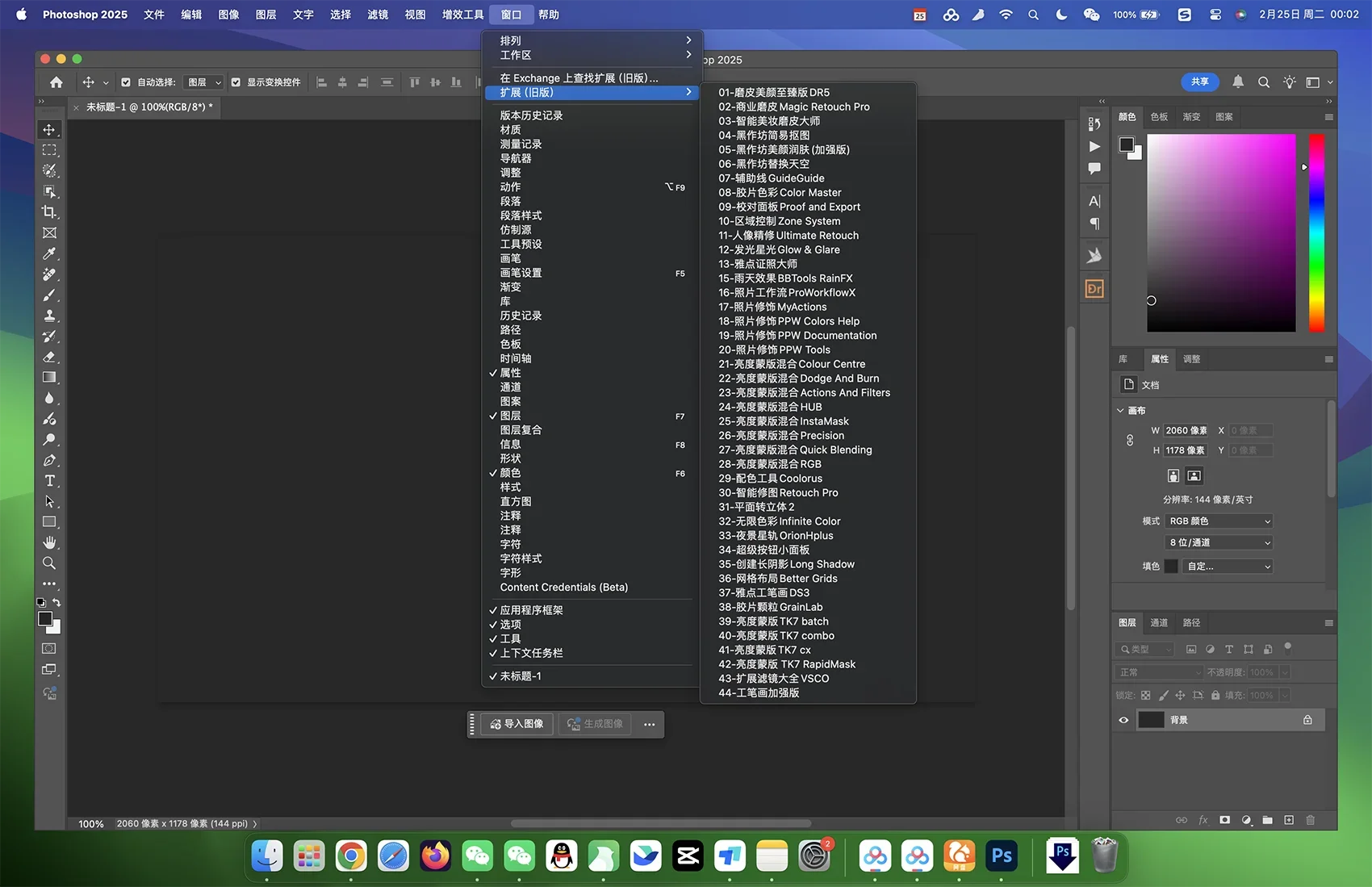The width and height of the screenshot is (1372, 887).
Task: Select the Crop tool
Action: [x=49, y=212]
